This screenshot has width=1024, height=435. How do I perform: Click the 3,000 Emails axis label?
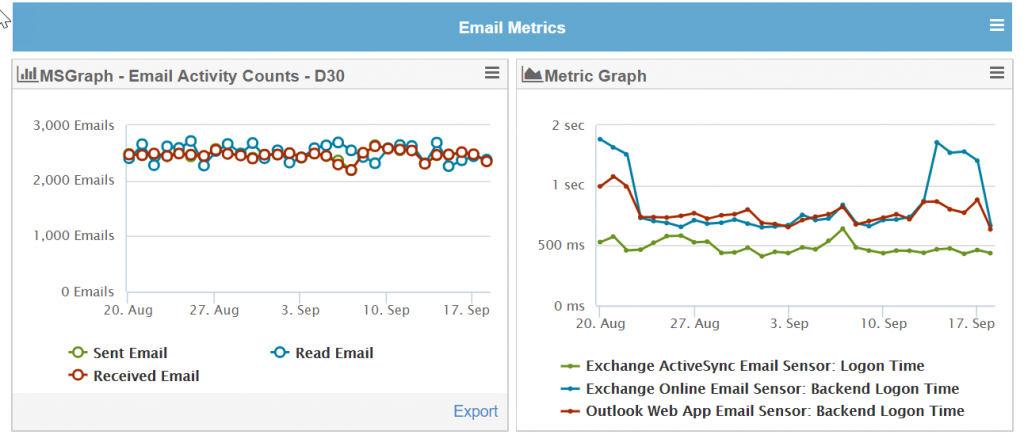click(x=74, y=125)
